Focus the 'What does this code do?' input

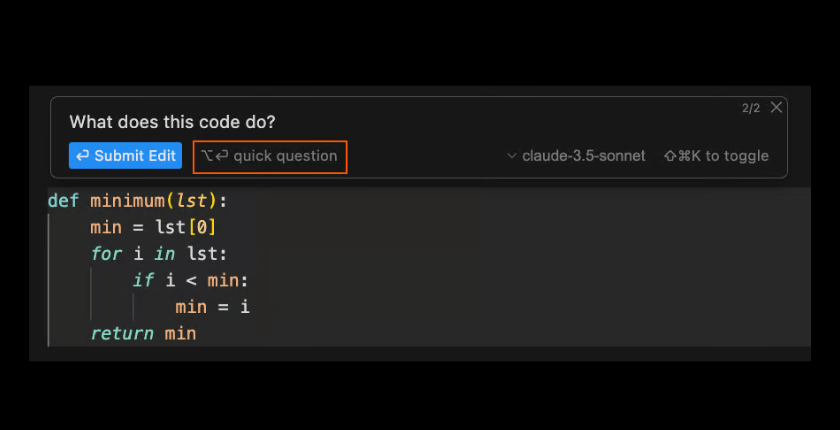coord(172,122)
